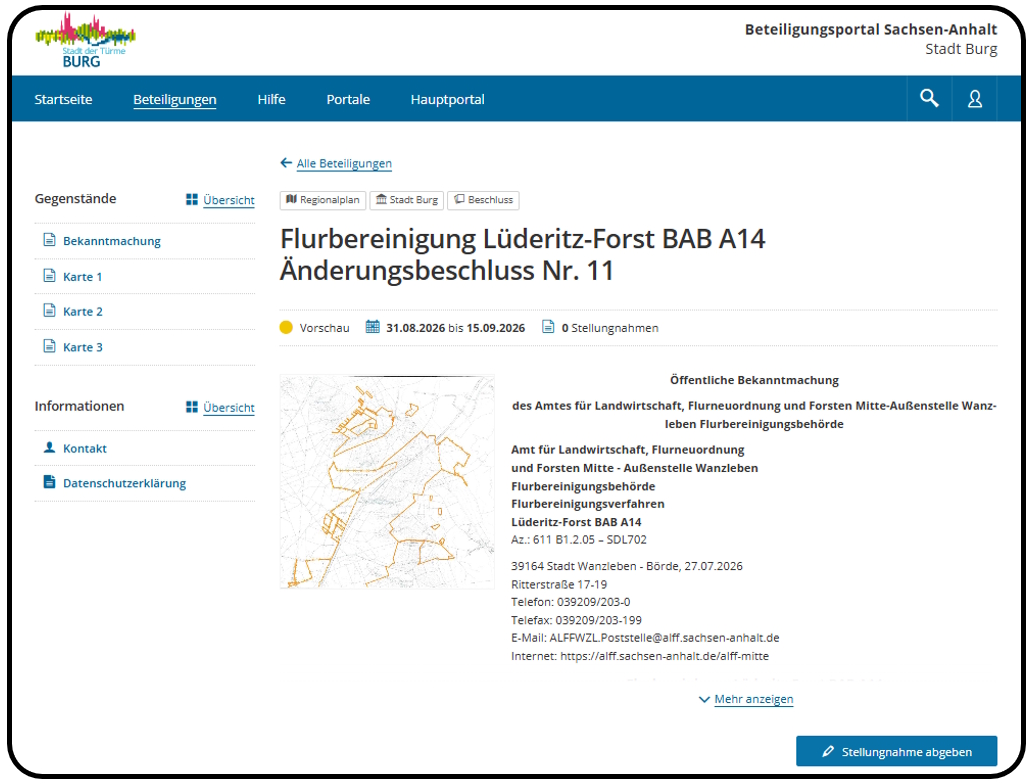
Task: Open the search magnifier icon
Action: point(929,99)
